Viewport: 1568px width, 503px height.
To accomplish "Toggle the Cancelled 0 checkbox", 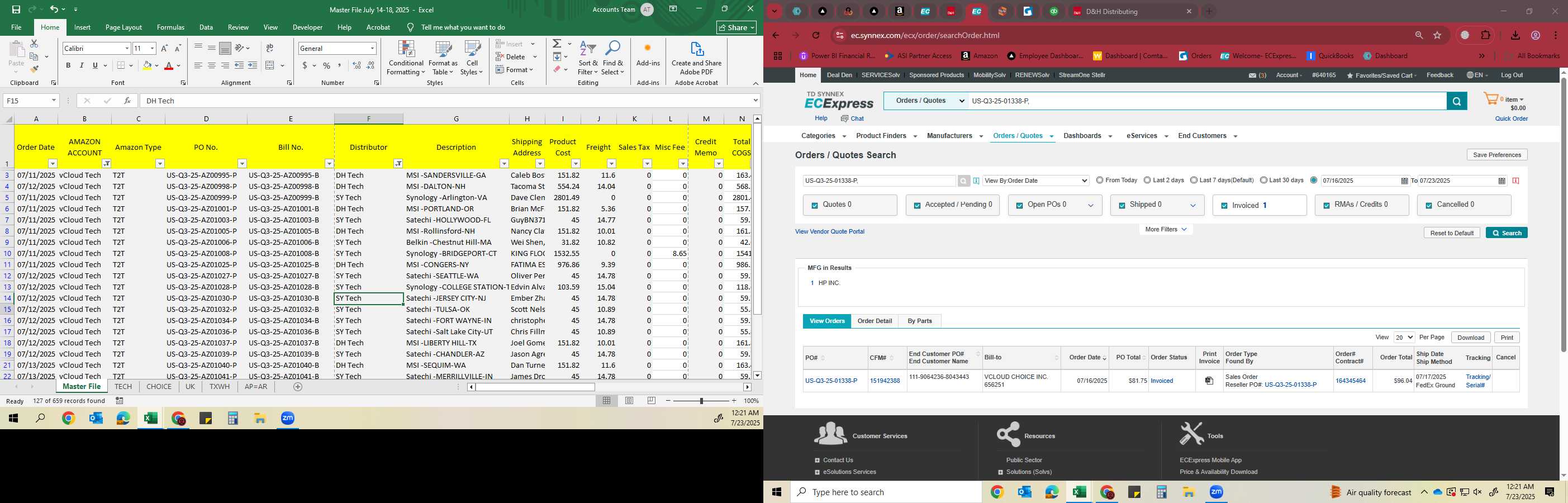I will (x=1429, y=206).
